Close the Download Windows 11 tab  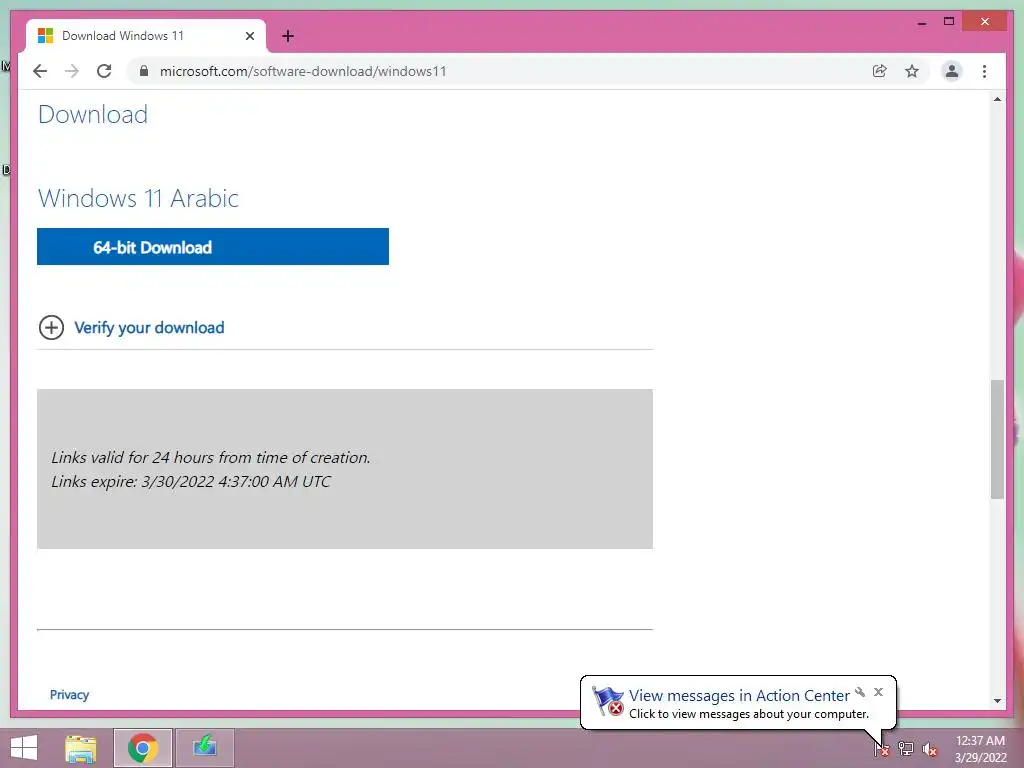pos(249,36)
